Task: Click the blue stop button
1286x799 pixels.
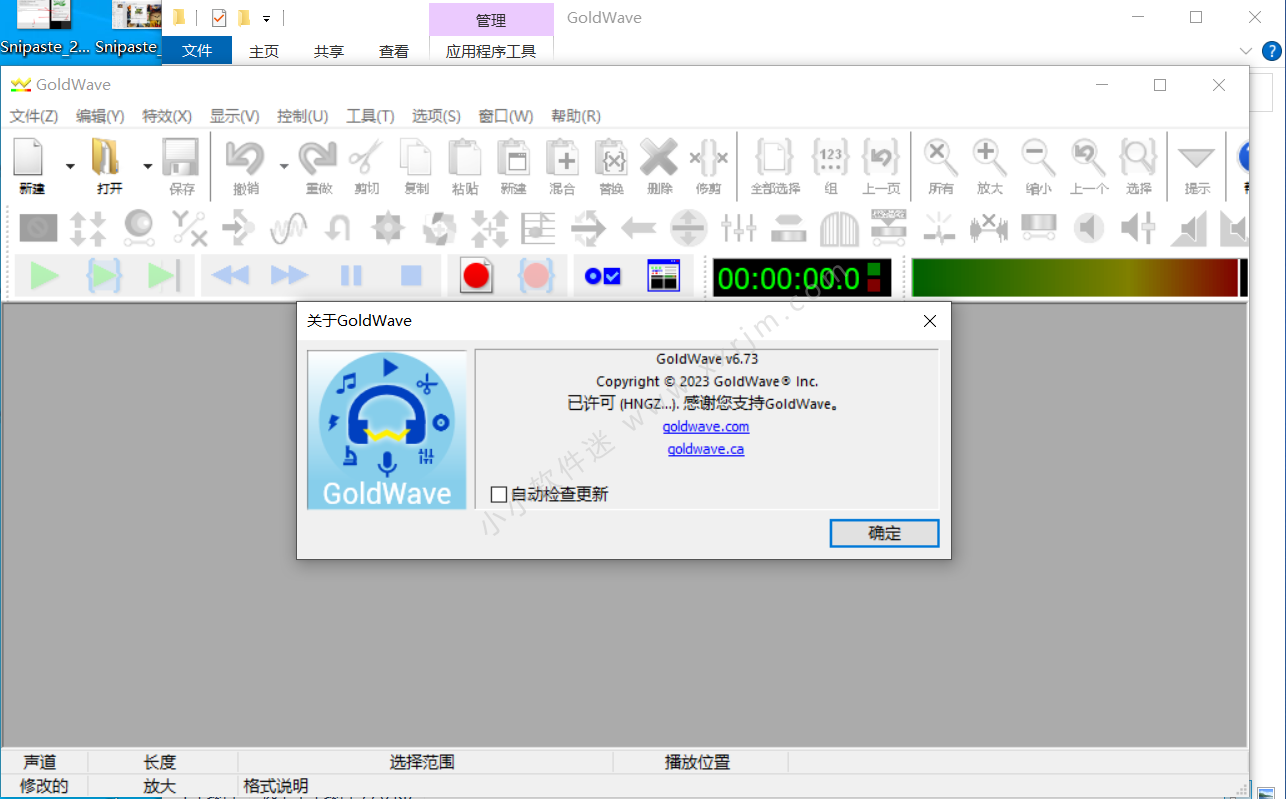Action: (411, 276)
